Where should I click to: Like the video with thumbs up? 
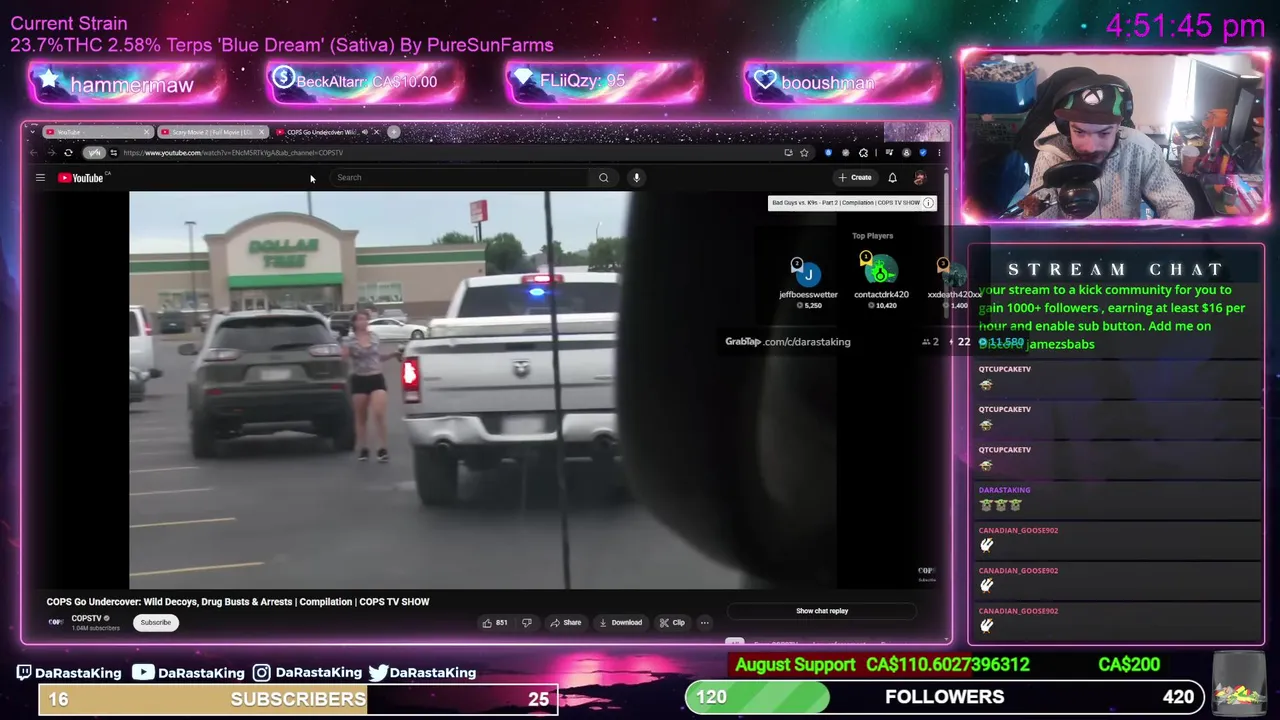pos(494,622)
